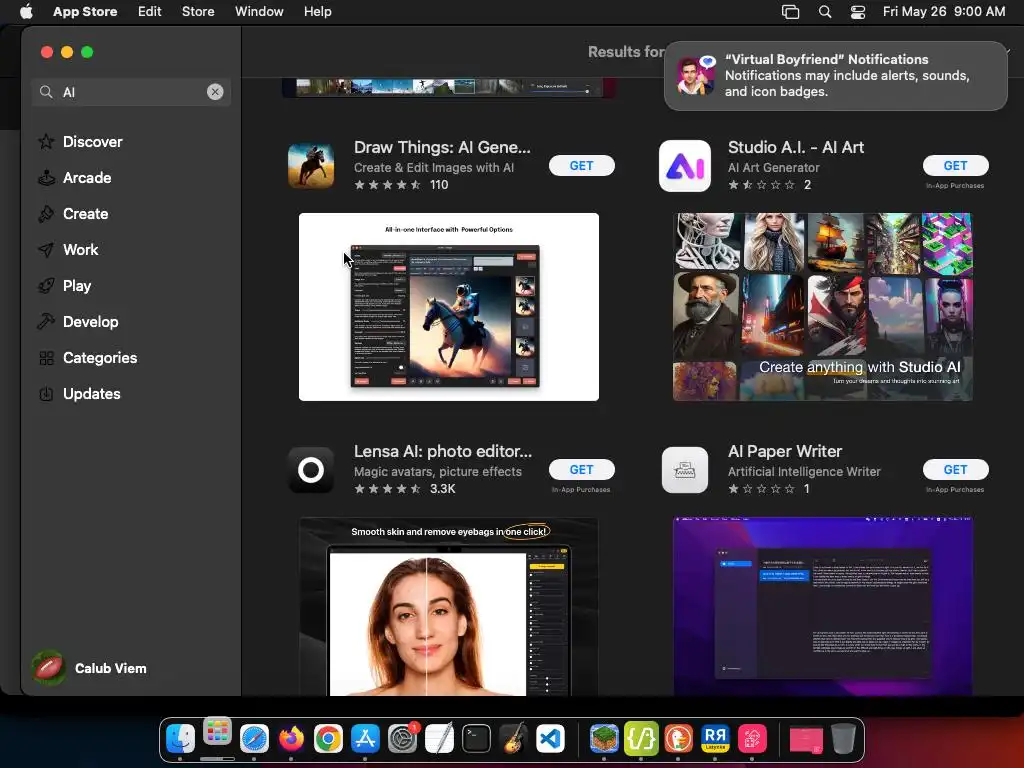Screen dimensions: 1024x768
Task: Launch Minecraft from the dock
Action: coord(604,739)
